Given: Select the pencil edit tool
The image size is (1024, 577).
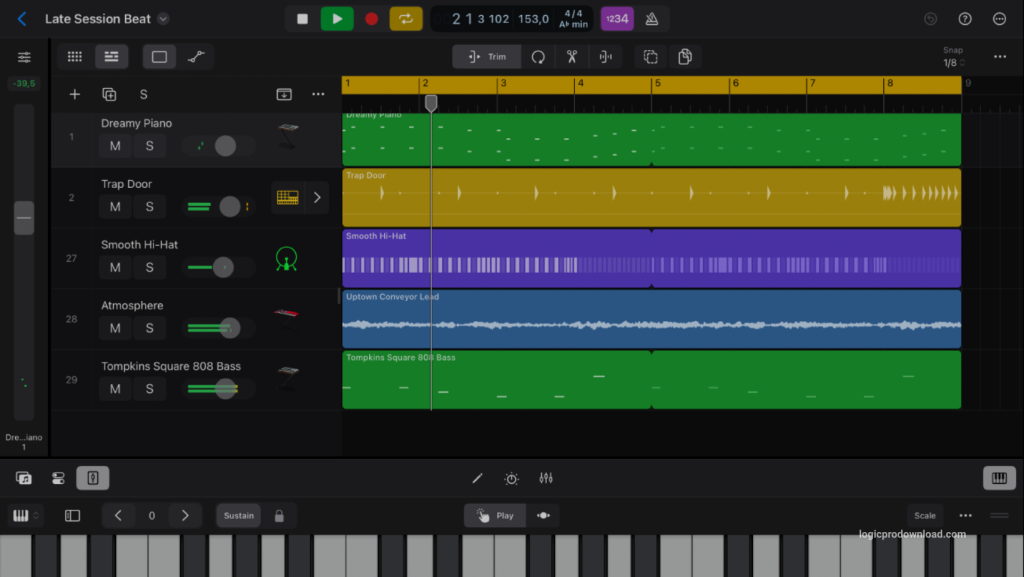Looking at the screenshot, I should click(477, 479).
